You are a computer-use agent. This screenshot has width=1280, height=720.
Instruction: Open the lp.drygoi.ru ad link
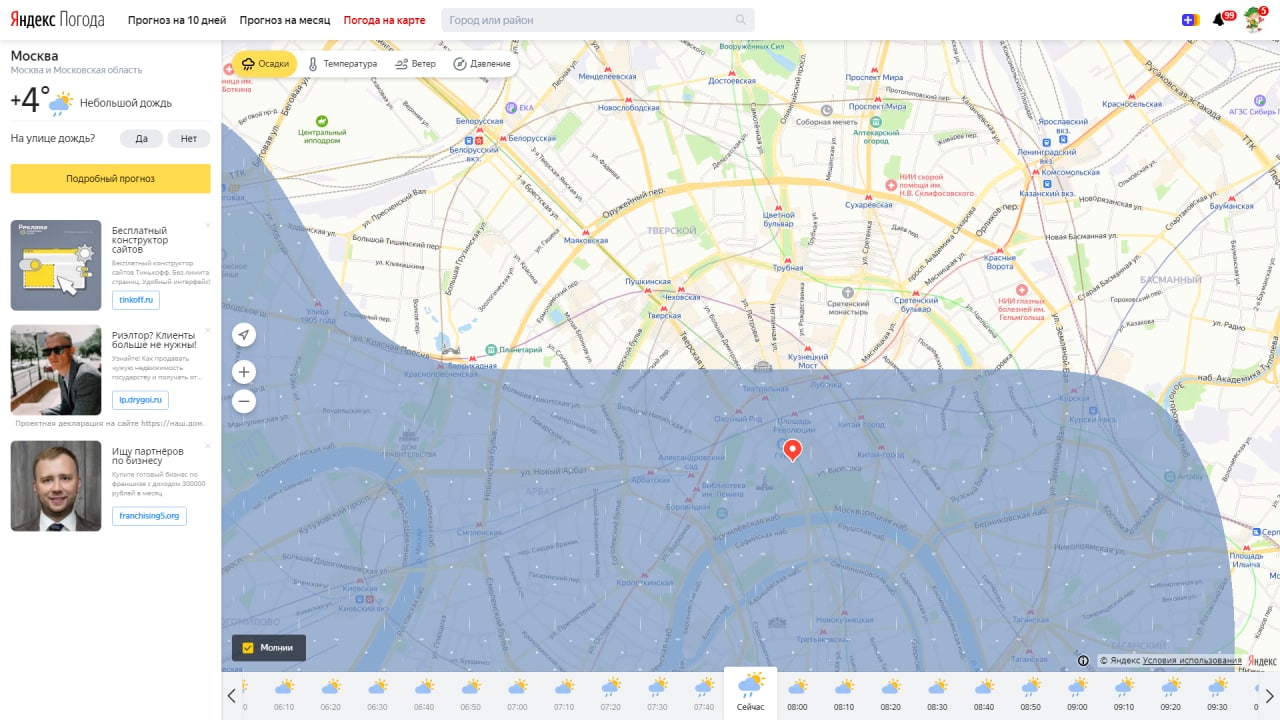[140, 400]
